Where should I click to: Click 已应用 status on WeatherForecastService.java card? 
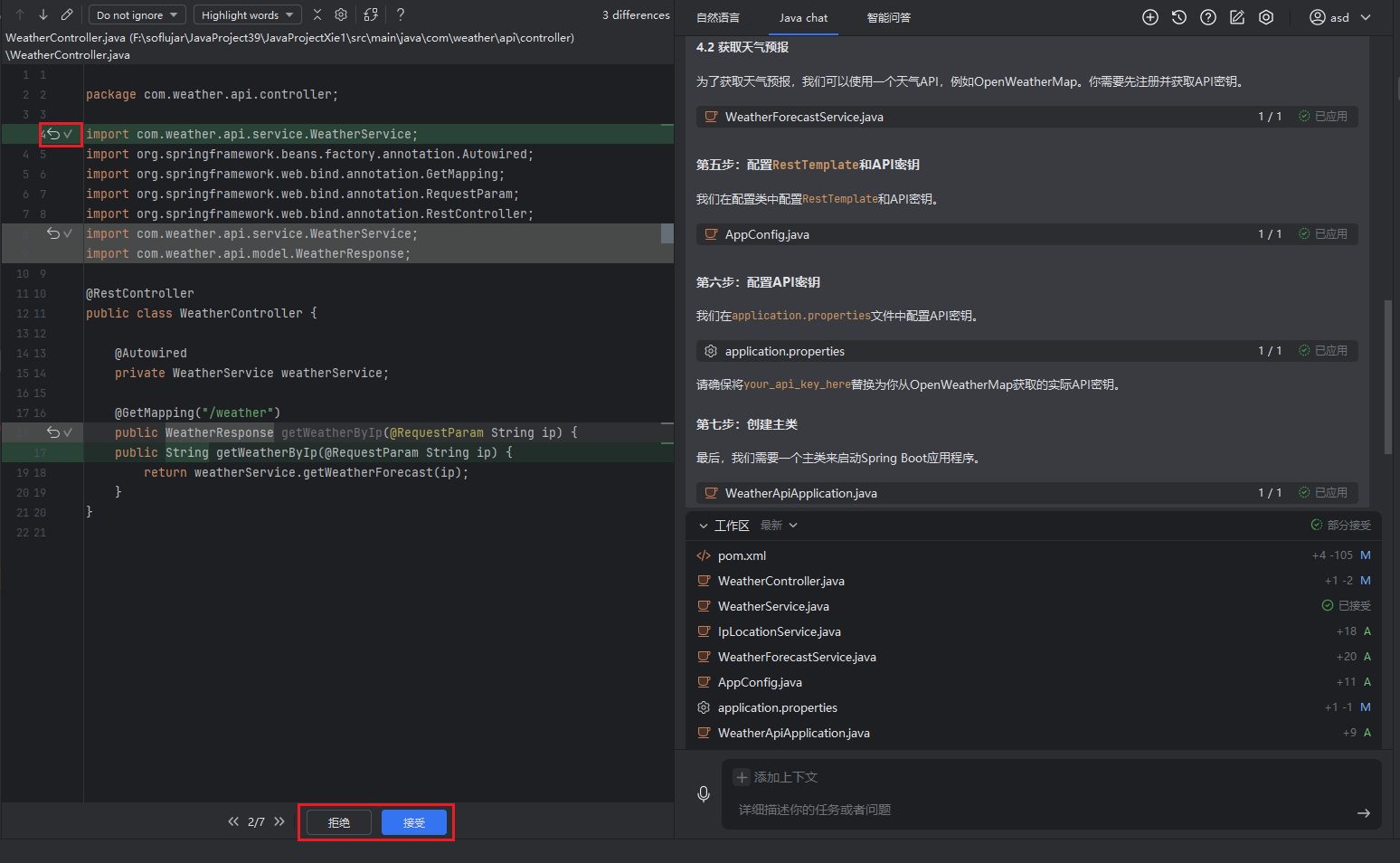pos(1323,117)
